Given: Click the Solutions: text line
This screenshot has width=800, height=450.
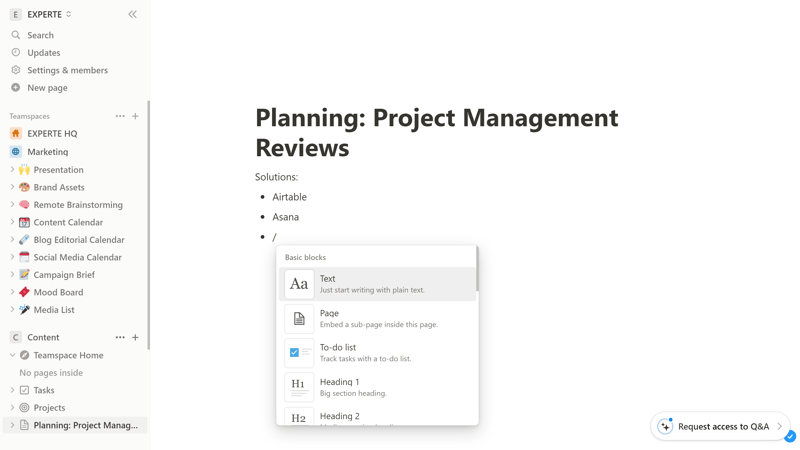Looking at the screenshot, I should (277, 177).
